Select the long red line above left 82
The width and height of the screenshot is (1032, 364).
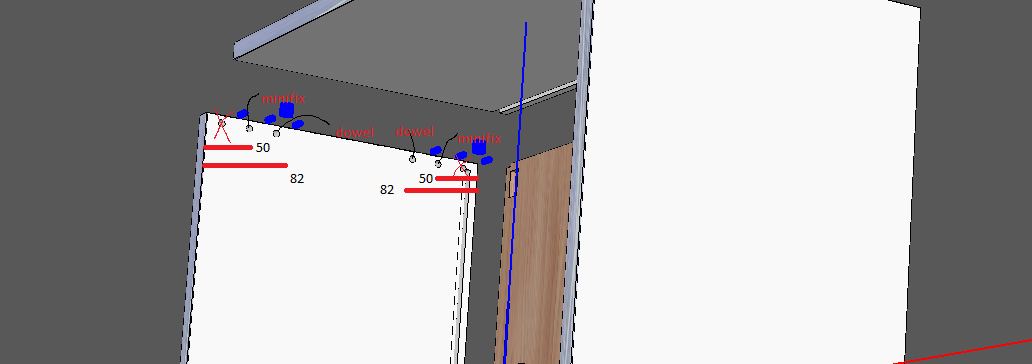point(245,165)
